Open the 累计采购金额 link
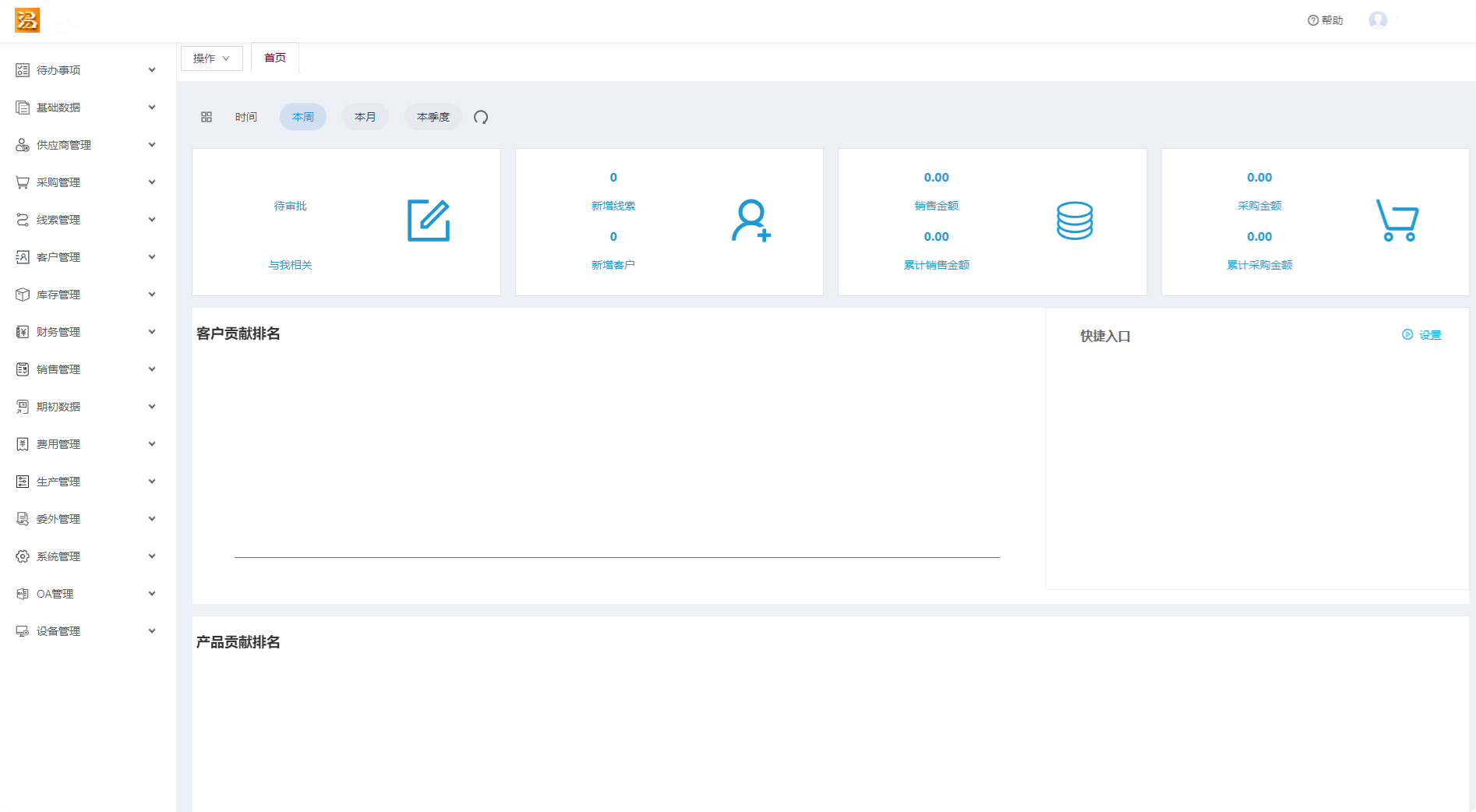Screen dimensions: 1476x812 tap(1259, 265)
